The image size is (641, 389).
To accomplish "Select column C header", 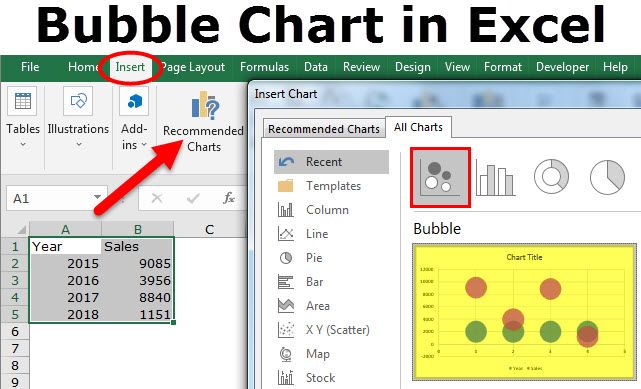I will click(x=210, y=229).
